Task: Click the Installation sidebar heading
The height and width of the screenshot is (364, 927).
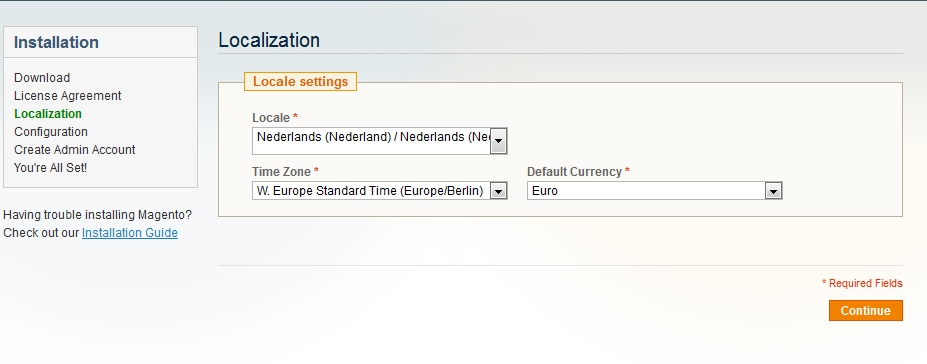Action: click(56, 43)
